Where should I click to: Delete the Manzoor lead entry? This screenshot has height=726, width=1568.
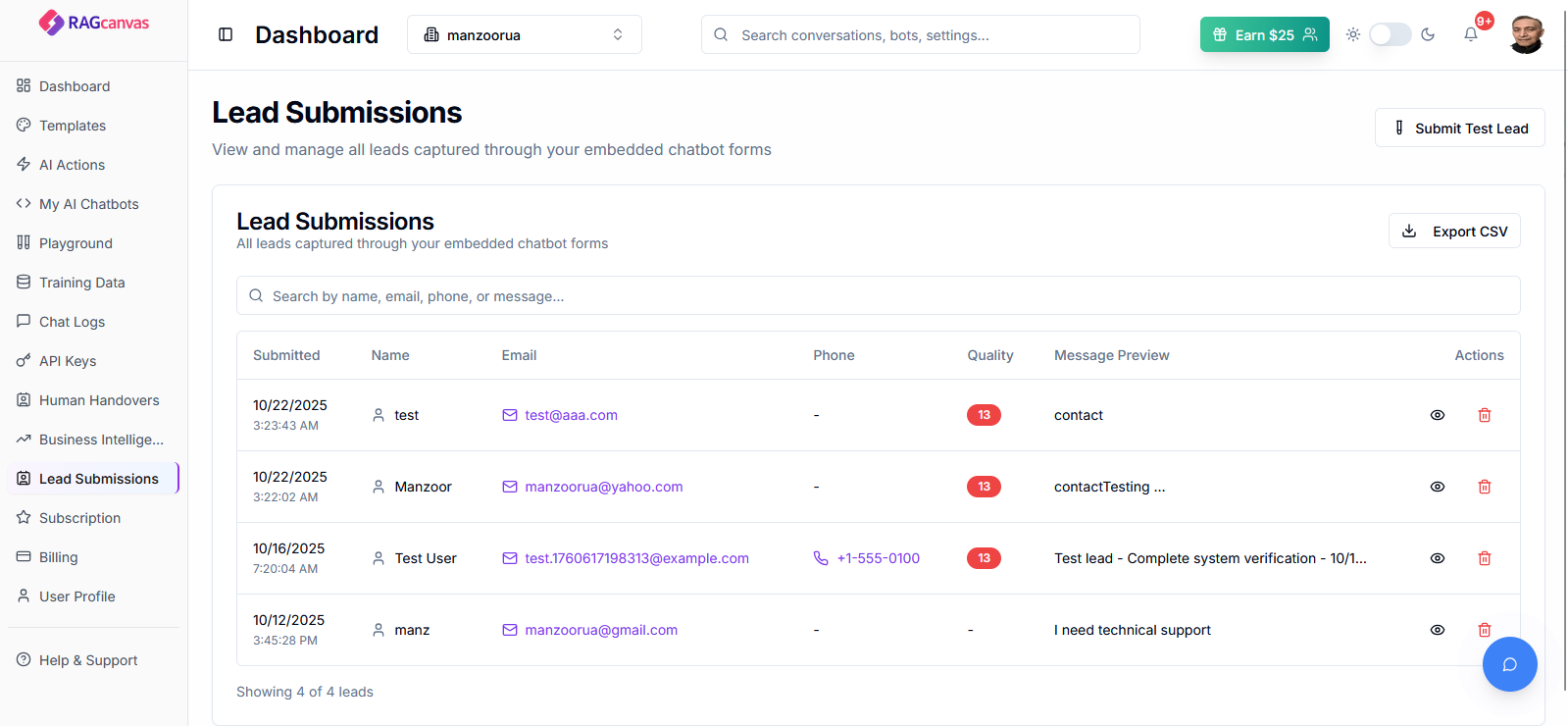(x=1485, y=487)
